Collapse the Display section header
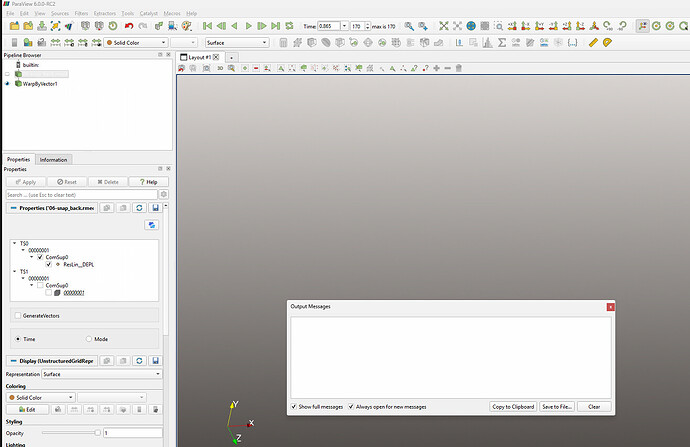This screenshot has height=447, width=690. tap(52, 361)
